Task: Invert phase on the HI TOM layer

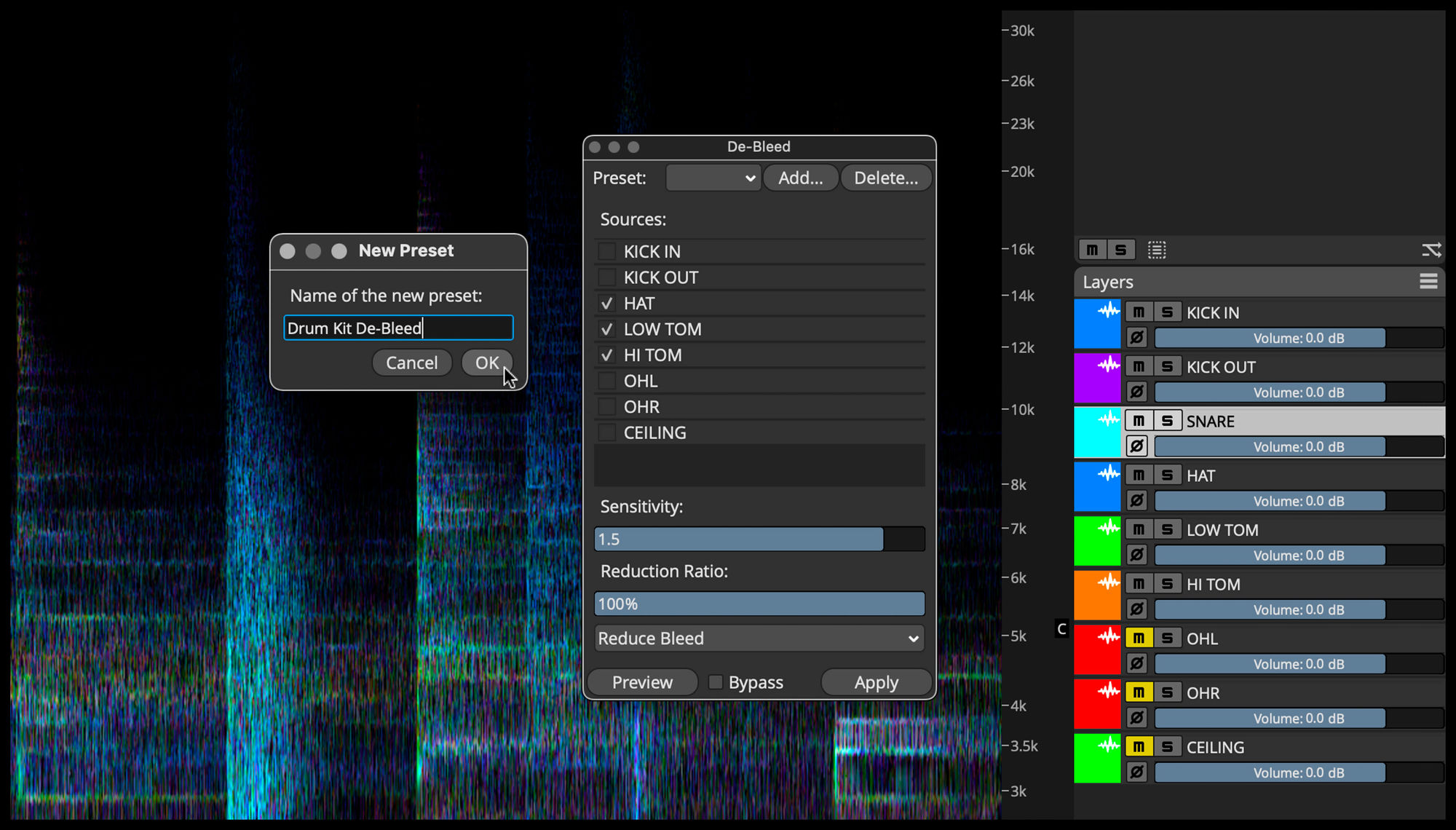Action: [1136, 609]
